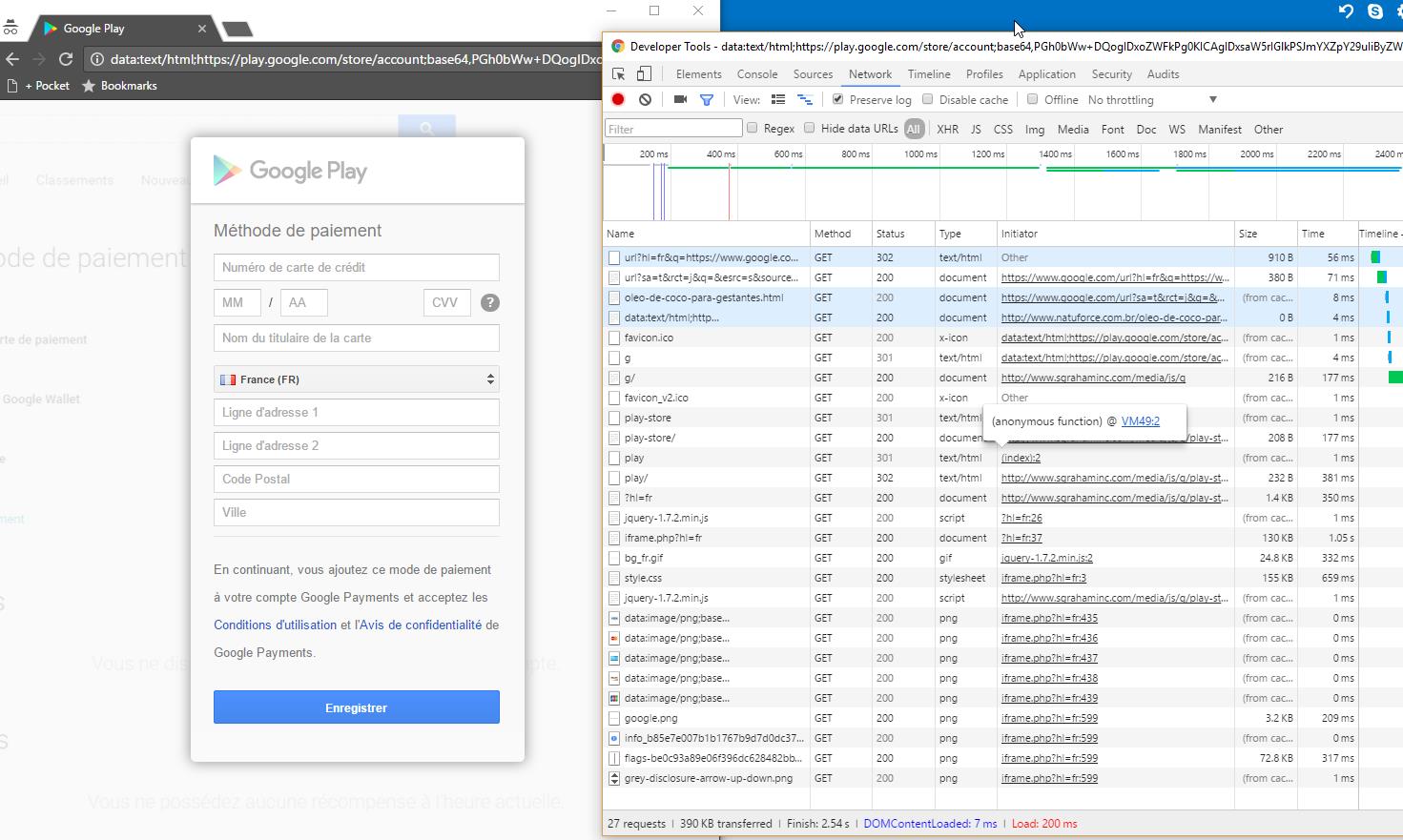Screen dimensions: 1403x840
Task: Click the MM expiry month field
Action: (237, 302)
